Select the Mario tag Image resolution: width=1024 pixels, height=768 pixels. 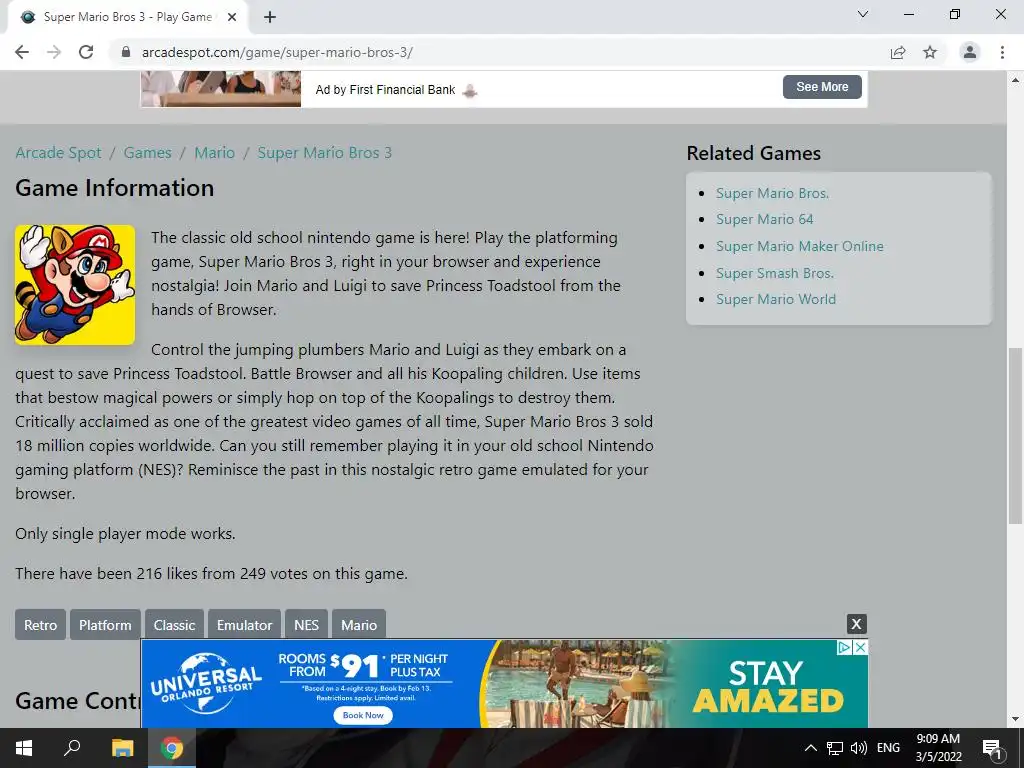click(359, 625)
